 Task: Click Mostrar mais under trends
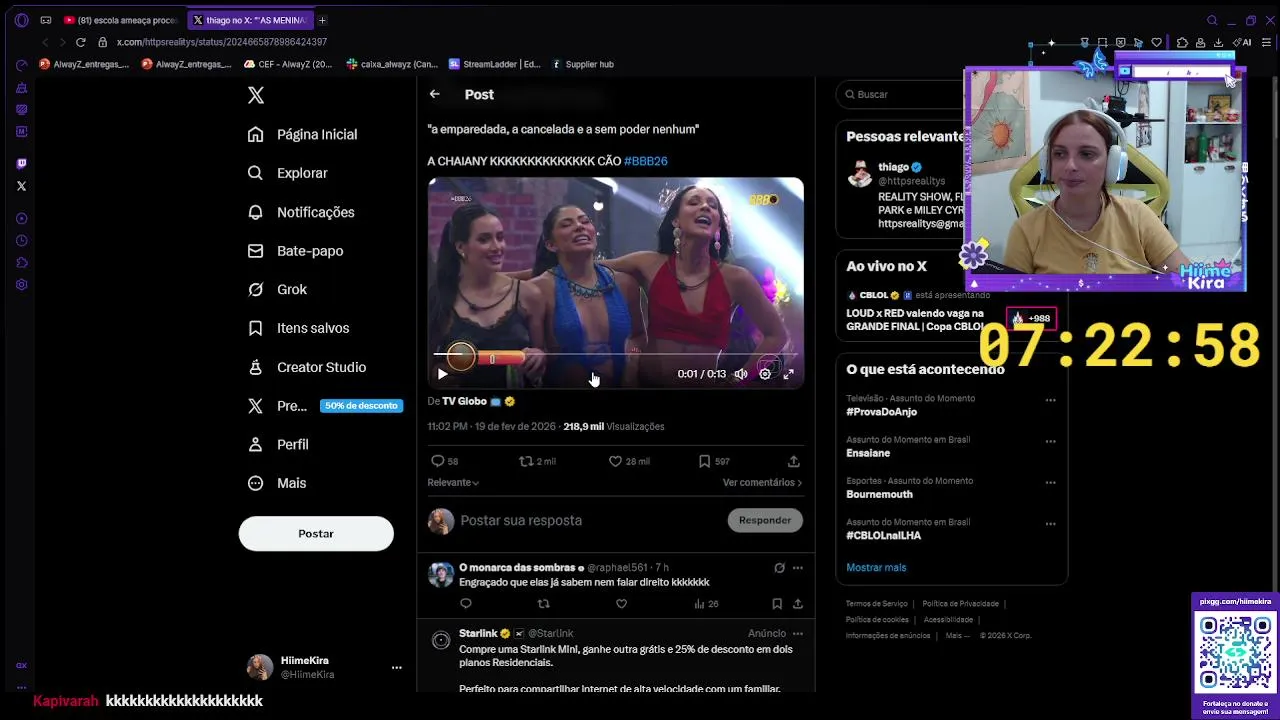[876, 567]
